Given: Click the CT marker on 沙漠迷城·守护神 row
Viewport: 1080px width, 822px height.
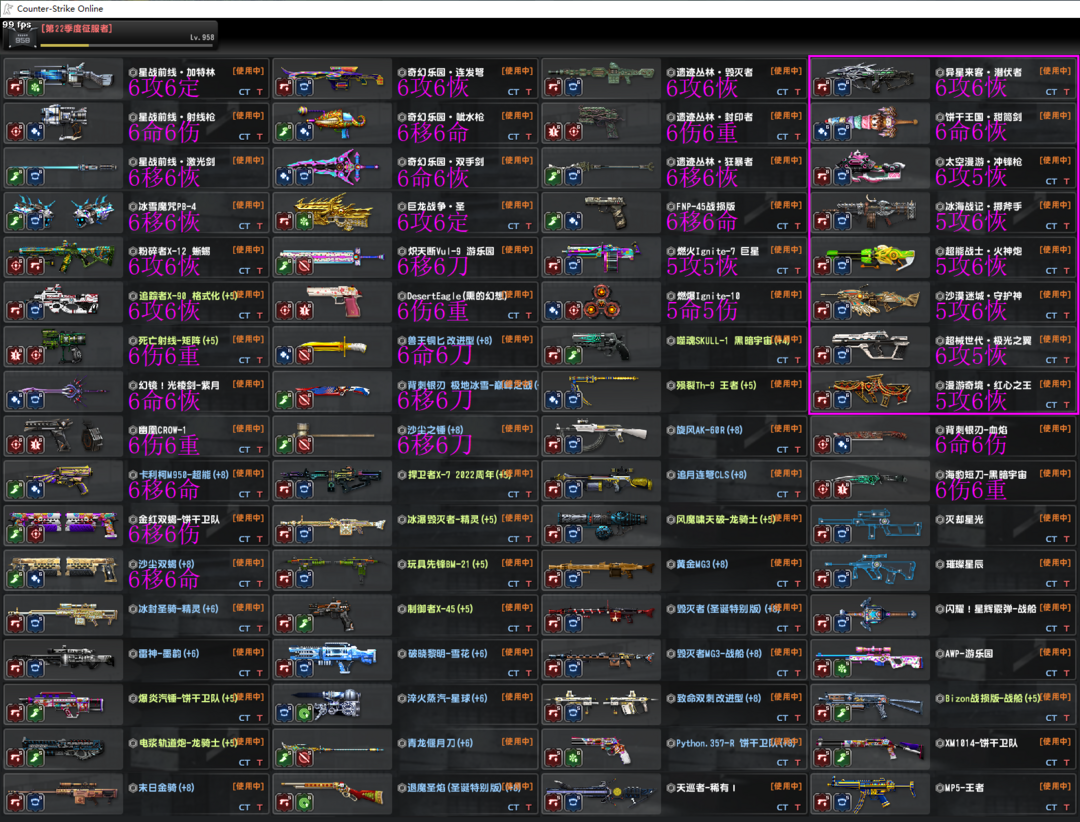Looking at the screenshot, I should (1051, 316).
